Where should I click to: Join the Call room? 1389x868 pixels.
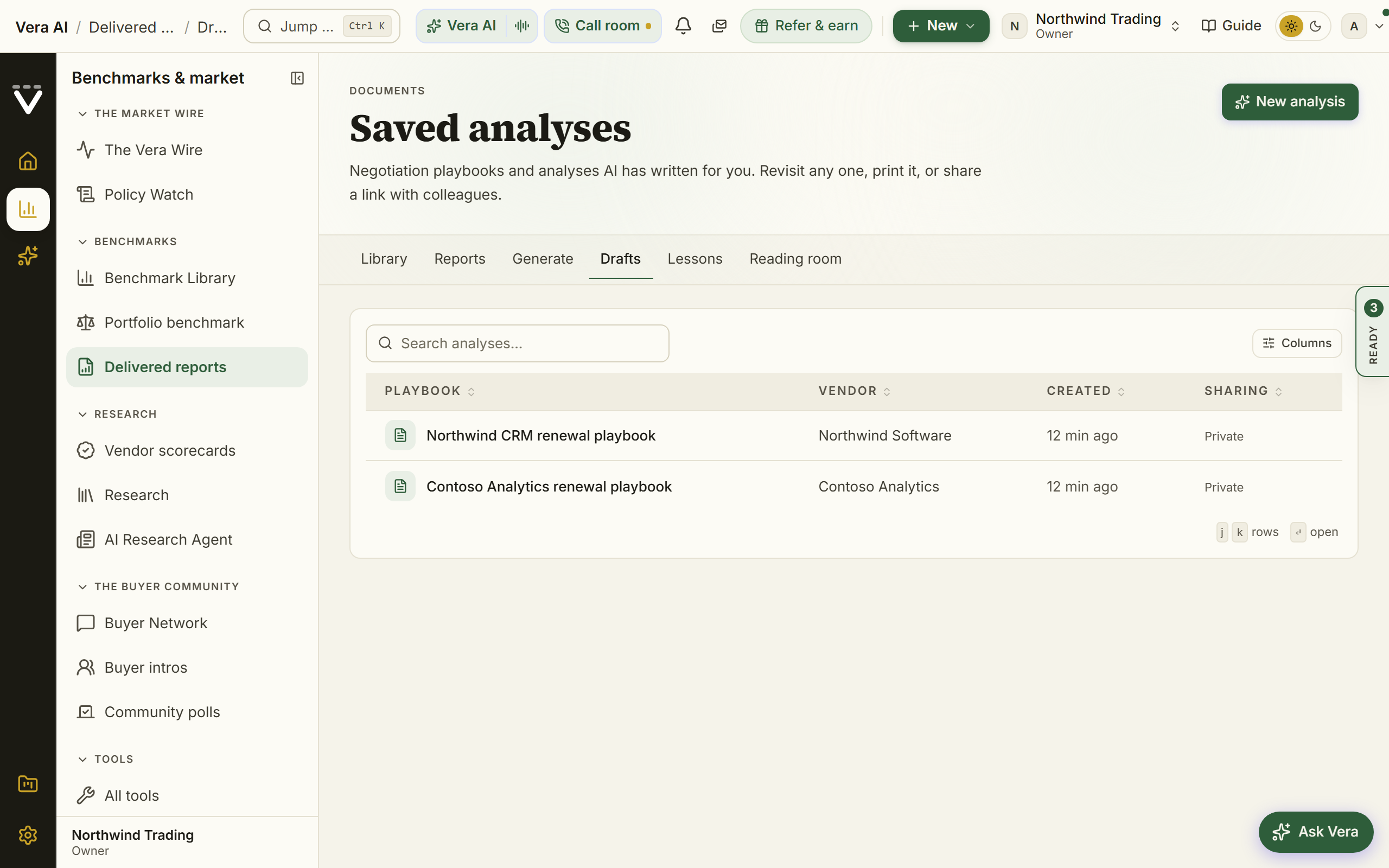click(x=603, y=26)
